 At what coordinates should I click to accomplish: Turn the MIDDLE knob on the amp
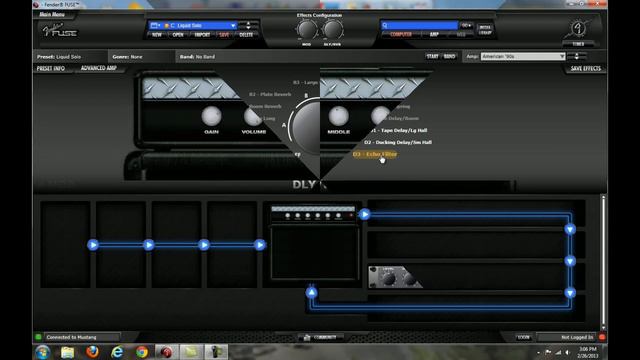(338, 116)
